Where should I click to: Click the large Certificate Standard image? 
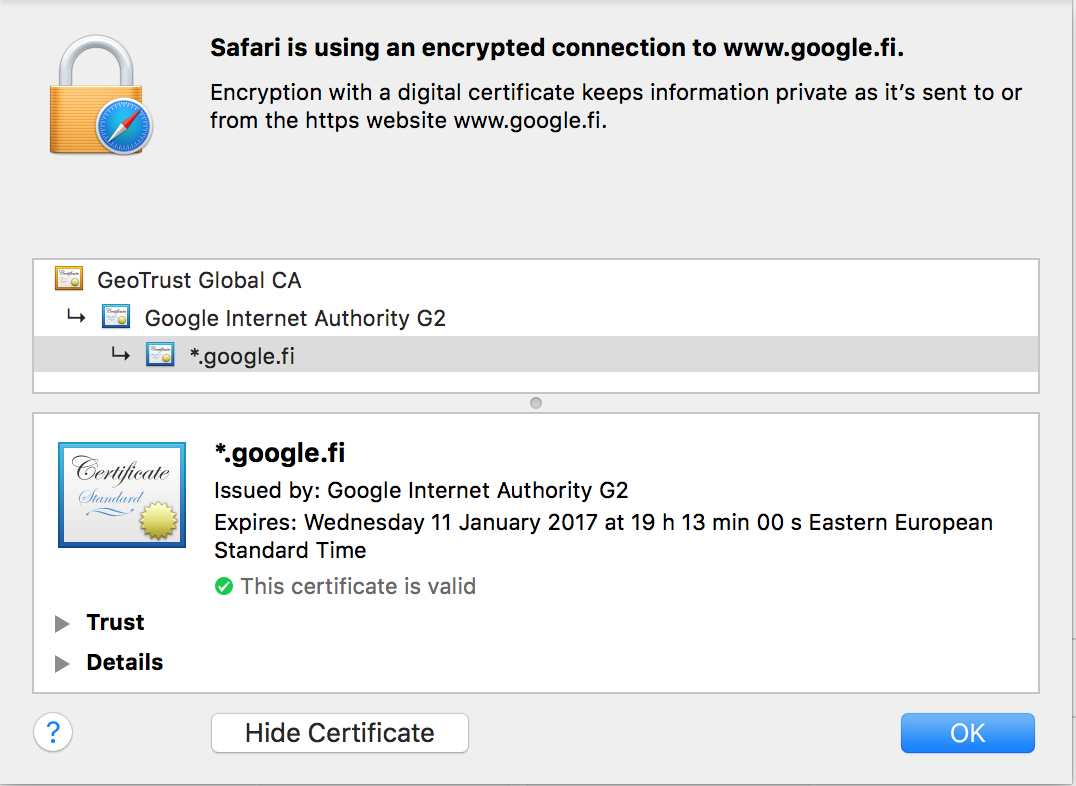click(121, 494)
